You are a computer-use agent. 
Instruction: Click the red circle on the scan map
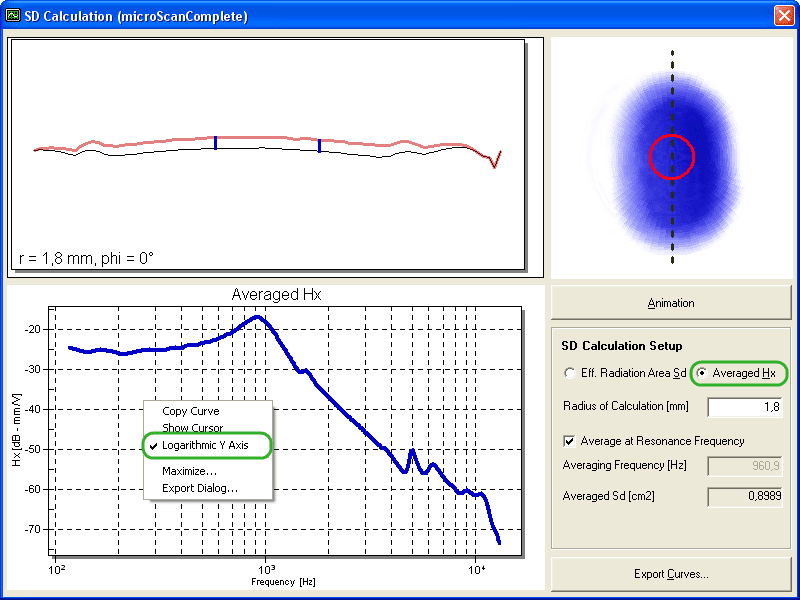672,157
